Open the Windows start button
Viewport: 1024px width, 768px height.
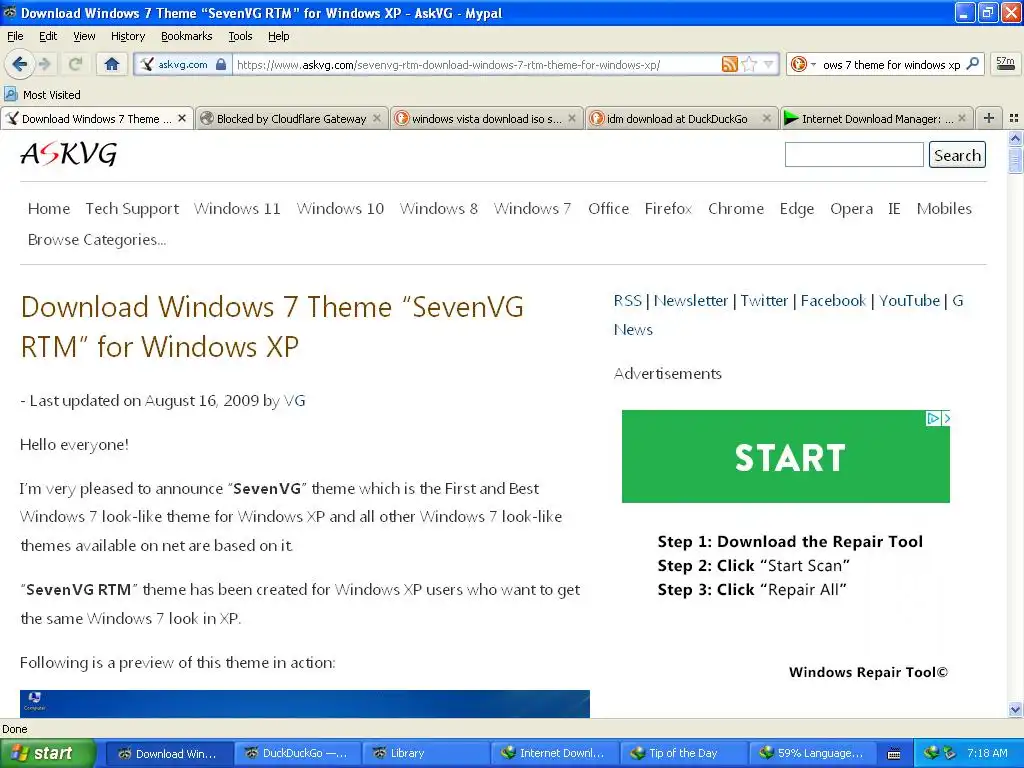[x=46, y=753]
